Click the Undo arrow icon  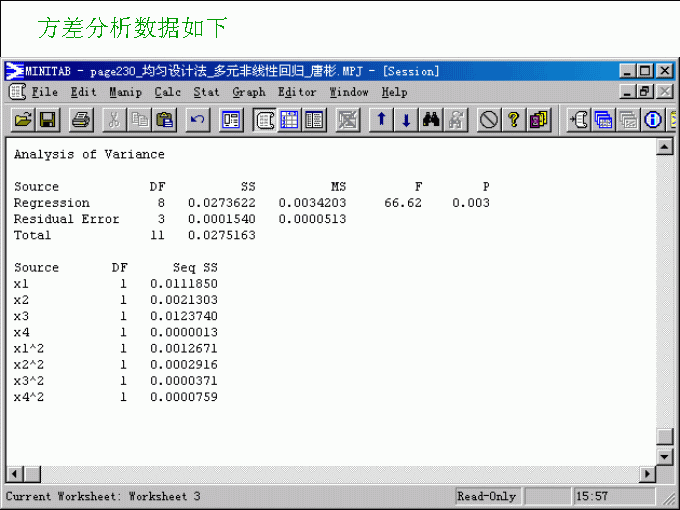click(198, 120)
